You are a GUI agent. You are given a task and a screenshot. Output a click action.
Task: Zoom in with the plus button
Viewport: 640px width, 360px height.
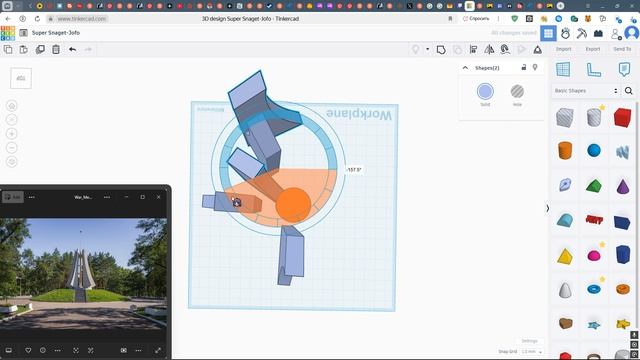(x=12, y=133)
